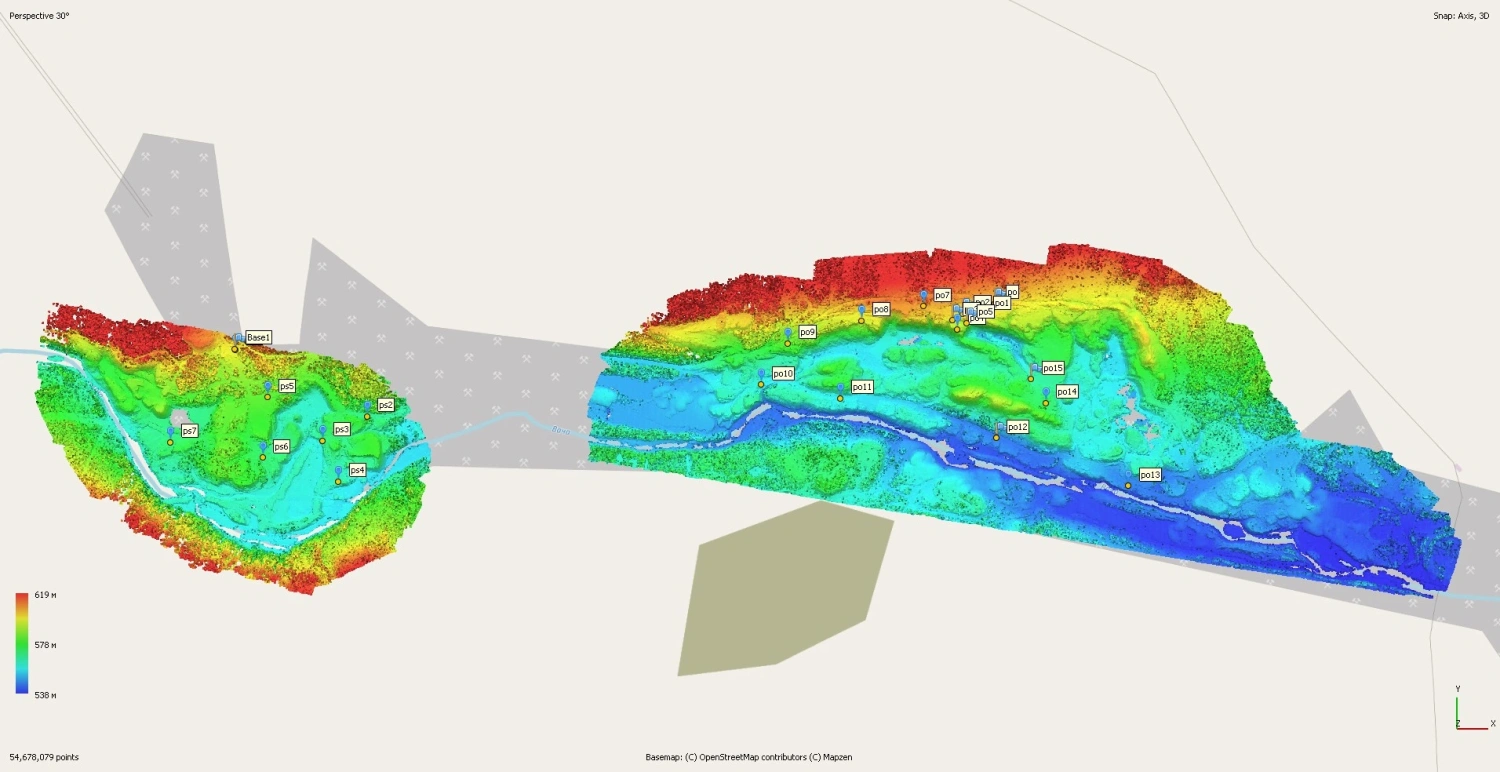Click the Perspective 30° view label
Viewport: 1500px width, 772px height.
pyautogui.click(x=40, y=17)
